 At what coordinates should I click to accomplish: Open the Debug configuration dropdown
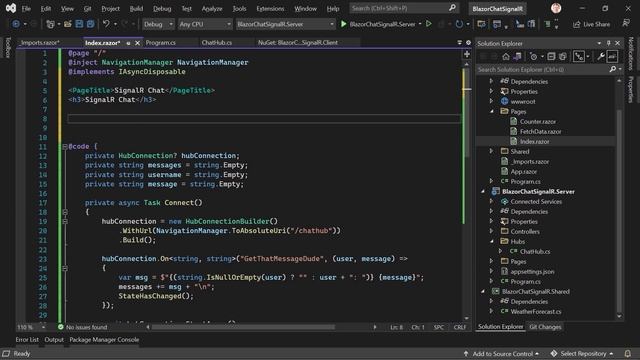[158, 24]
